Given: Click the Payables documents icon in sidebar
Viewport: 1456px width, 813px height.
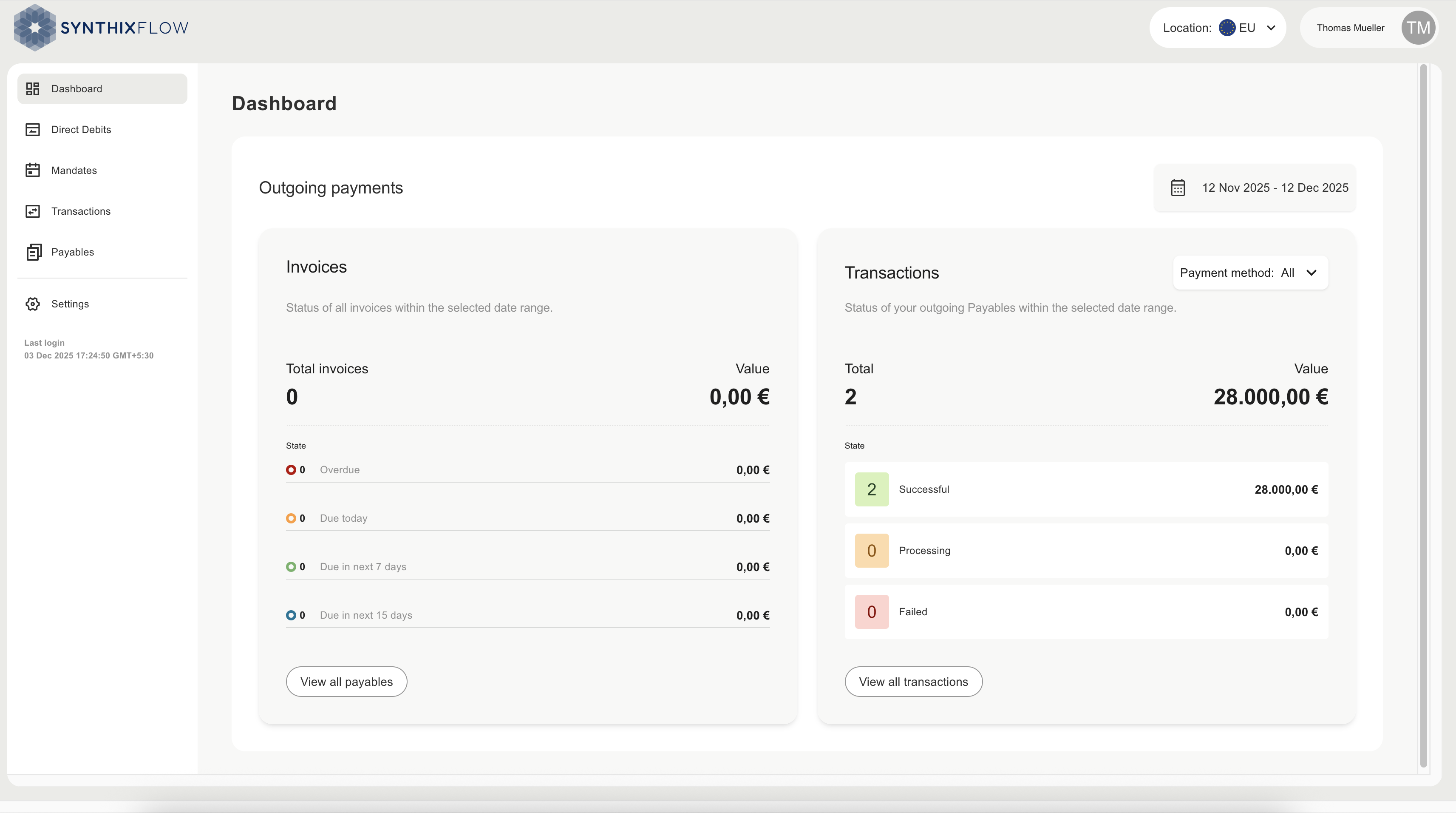Looking at the screenshot, I should (x=34, y=252).
